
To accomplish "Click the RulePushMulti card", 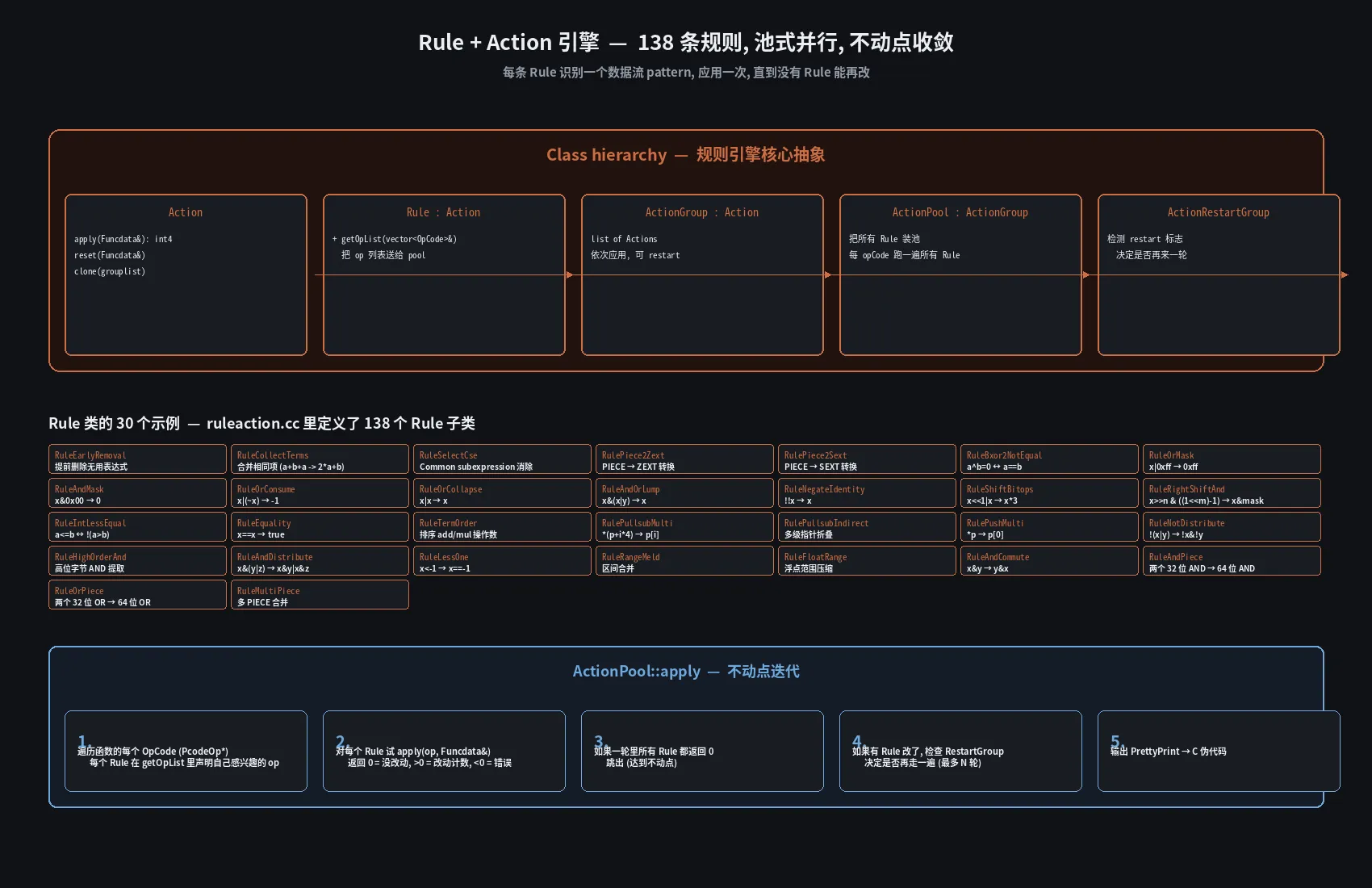I will tap(1049, 527).
